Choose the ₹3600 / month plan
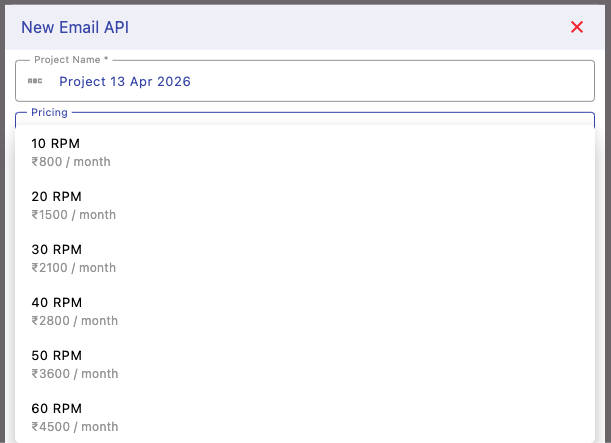 click(x=75, y=374)
